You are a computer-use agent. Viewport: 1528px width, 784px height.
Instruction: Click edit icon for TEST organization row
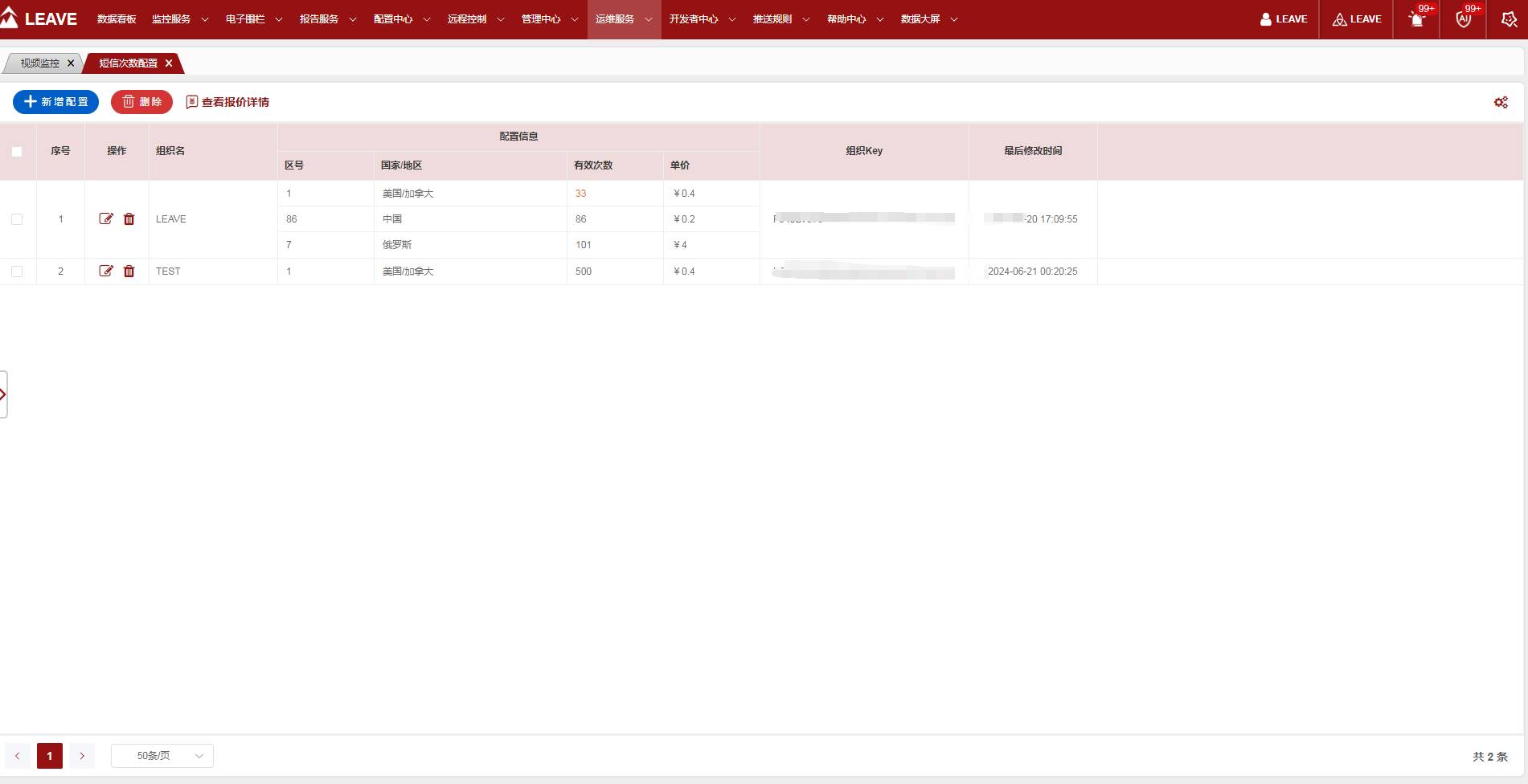[105, 271]
